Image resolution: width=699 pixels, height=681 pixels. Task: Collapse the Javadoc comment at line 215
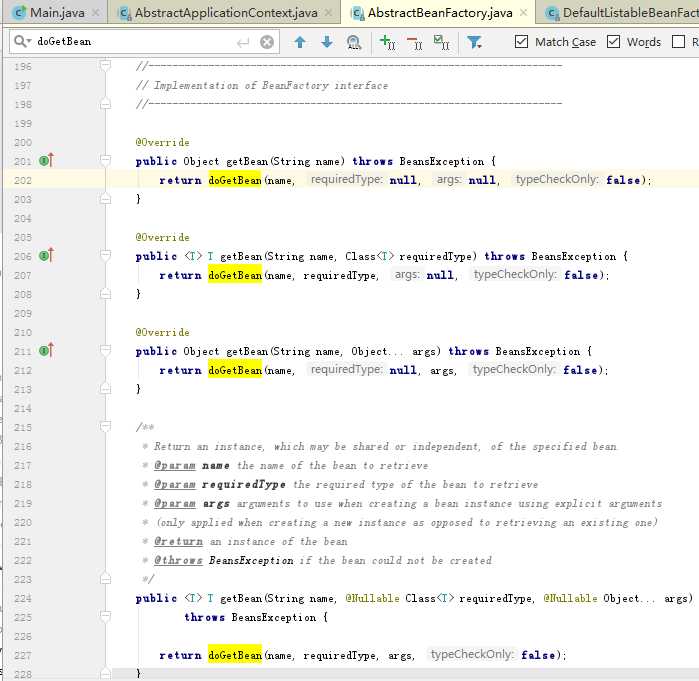(105, 427)
